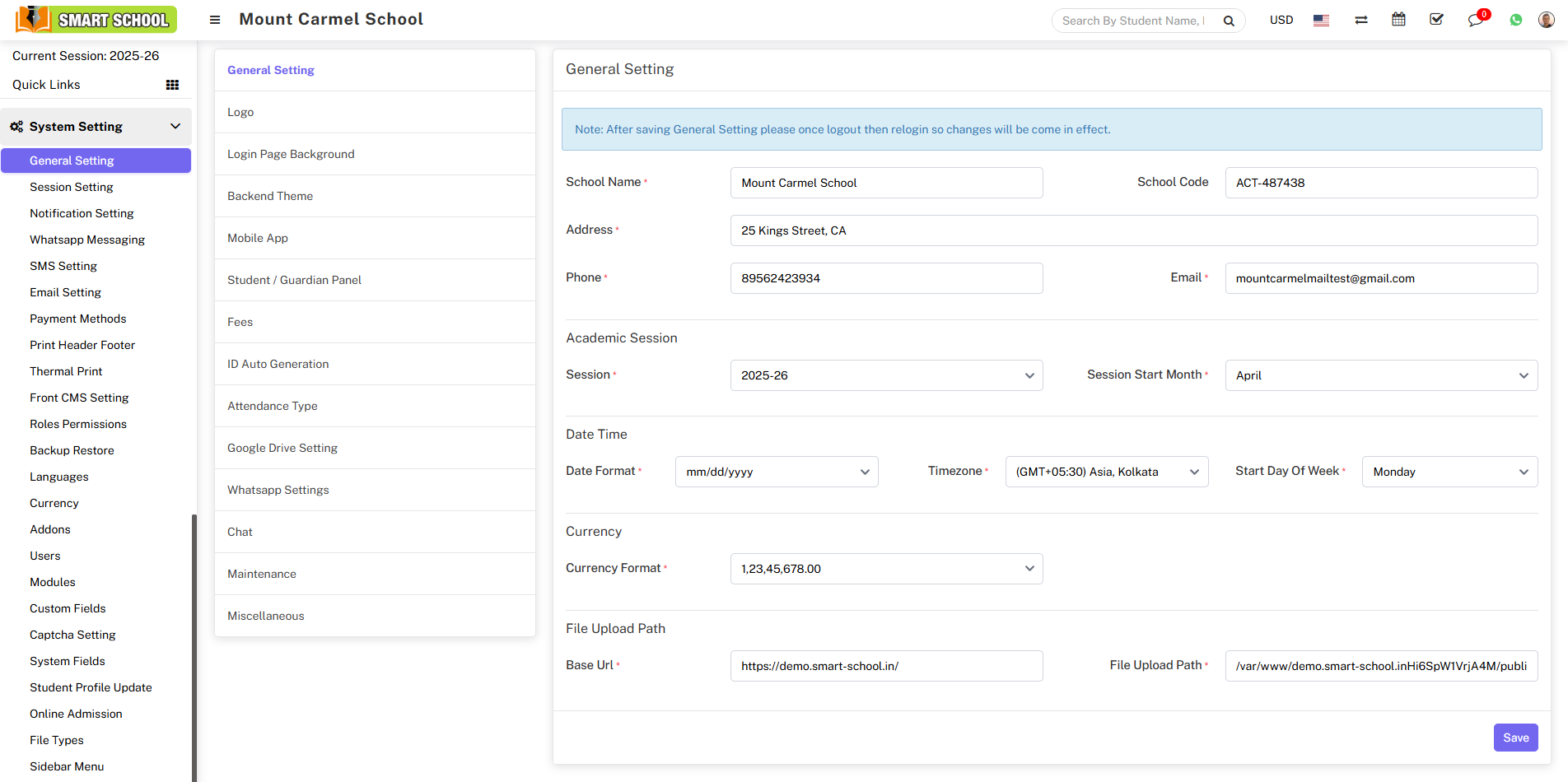Open chat notifications icon
Image resolution: width=1568 pixels, height=782 pixels.
pos(1475,20)
